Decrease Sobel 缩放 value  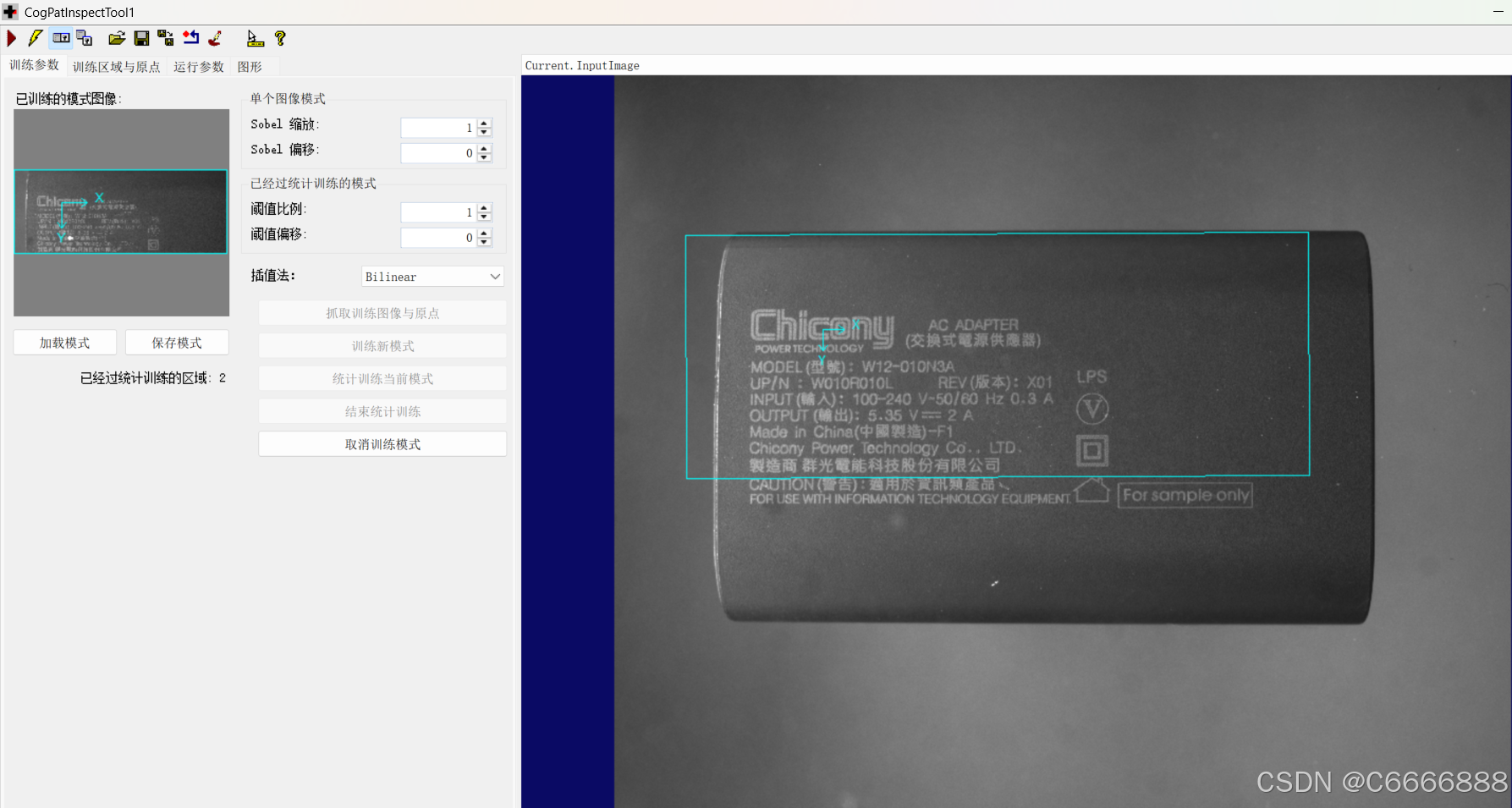click(484, 132)
